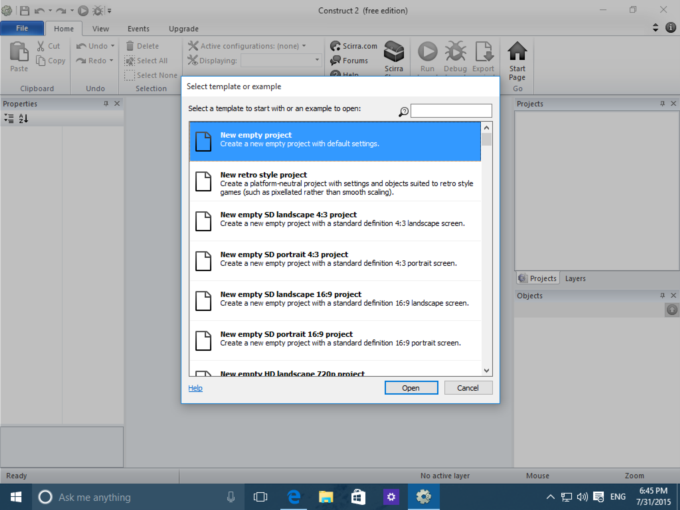Select New retro style project
Image resolution: width=680 pixels, height=510 pixels.
pyautogui.click(x=335, y=182)
